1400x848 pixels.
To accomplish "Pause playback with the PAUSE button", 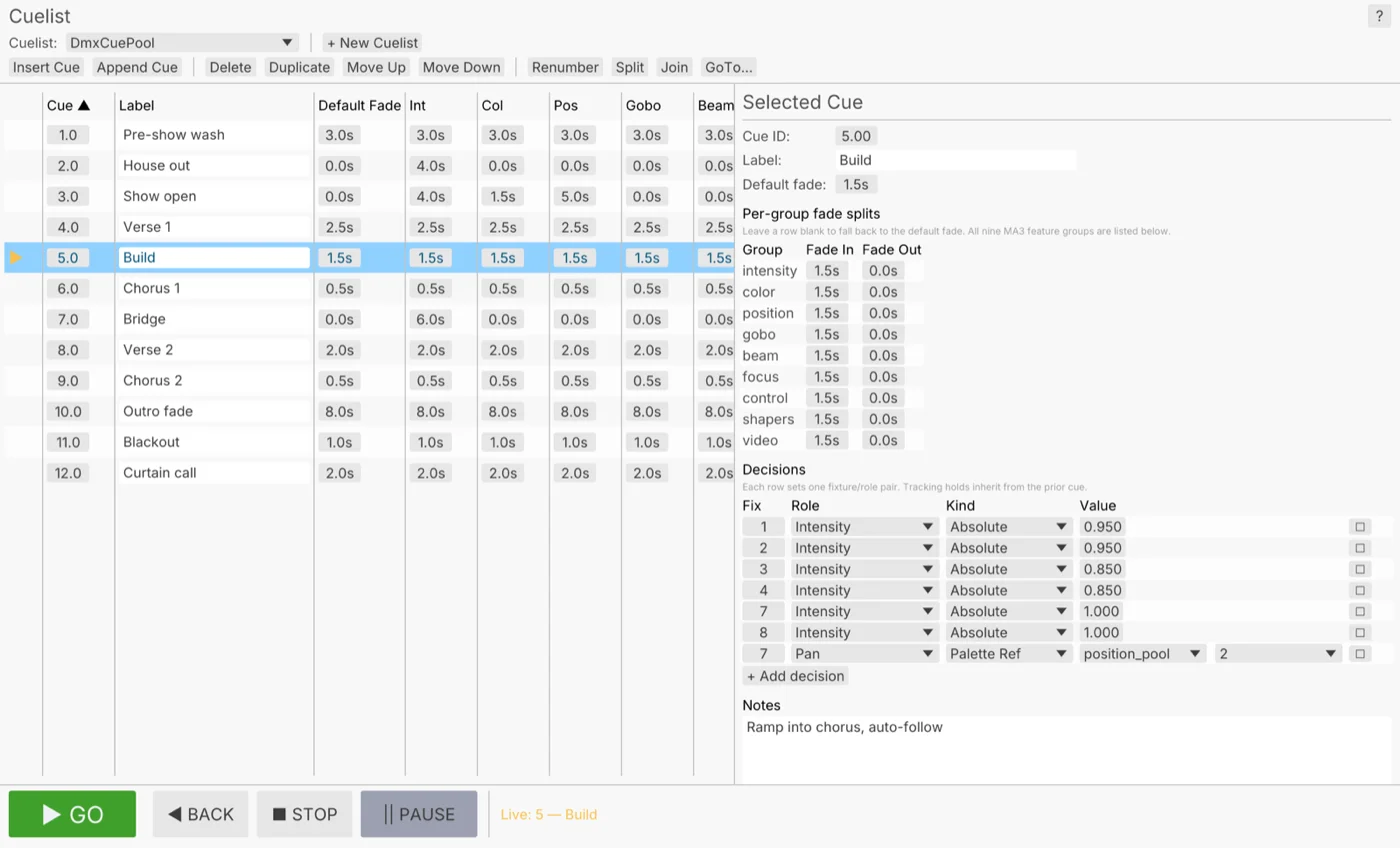I will (x=419, y=814).
